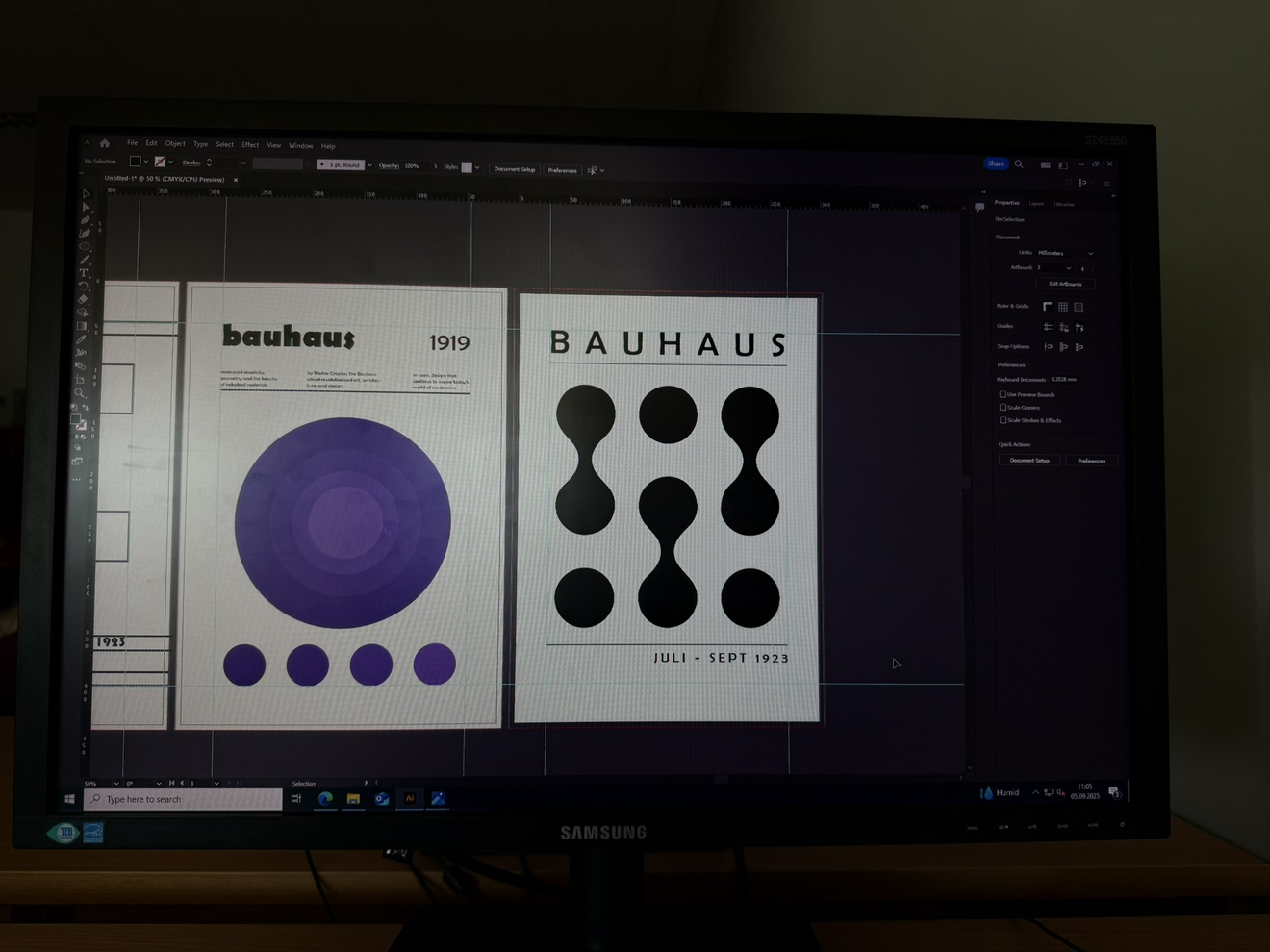Select the Zoom tool
1270x952 pixels.
[x=80, y=393]
